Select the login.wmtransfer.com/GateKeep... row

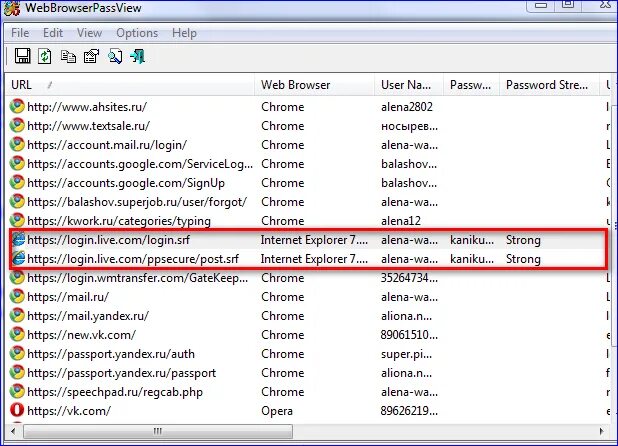click(309, 277)
